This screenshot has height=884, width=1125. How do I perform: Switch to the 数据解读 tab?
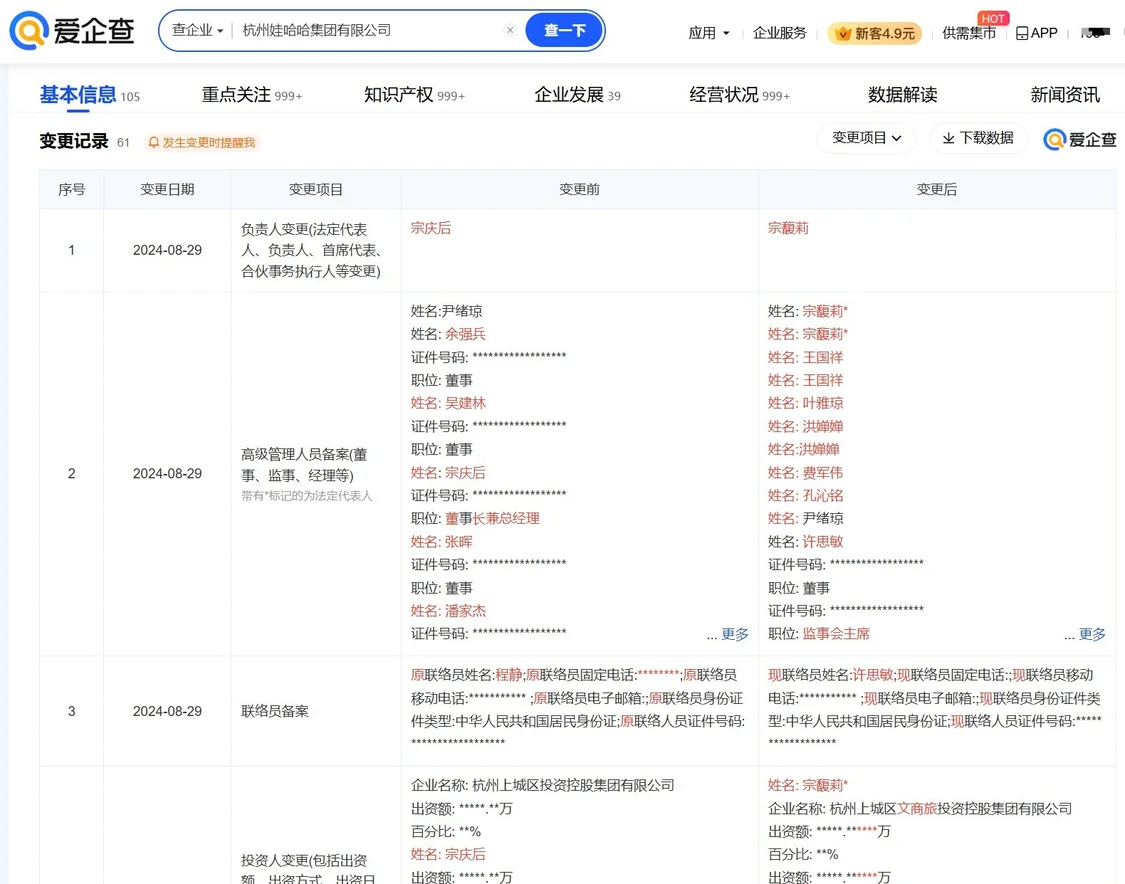[903, 95]
